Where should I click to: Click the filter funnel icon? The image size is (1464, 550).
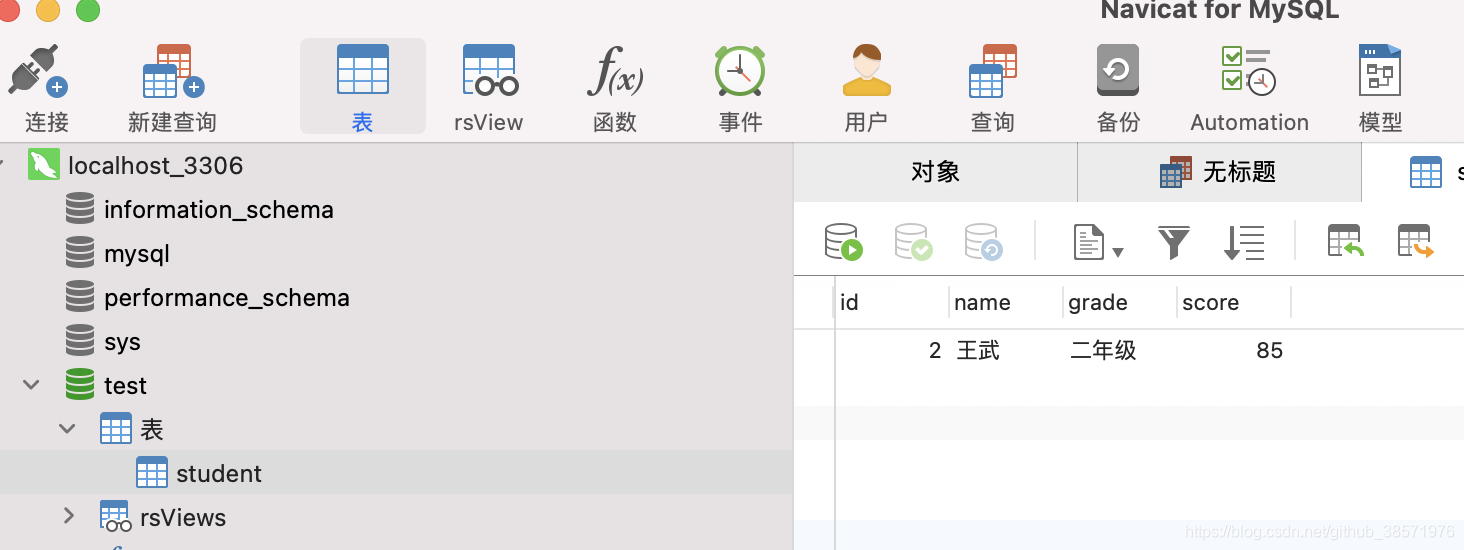click(x=1174, y=242)
